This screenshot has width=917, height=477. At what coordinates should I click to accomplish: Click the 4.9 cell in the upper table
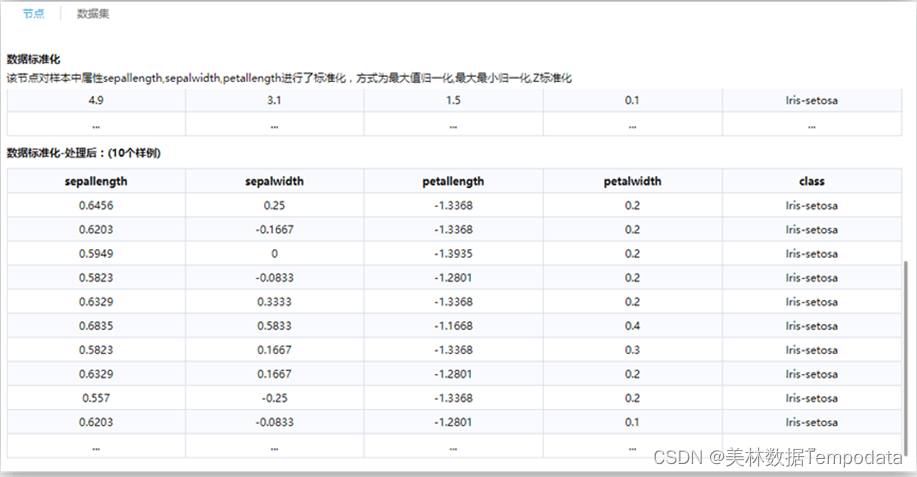[96, 101]
